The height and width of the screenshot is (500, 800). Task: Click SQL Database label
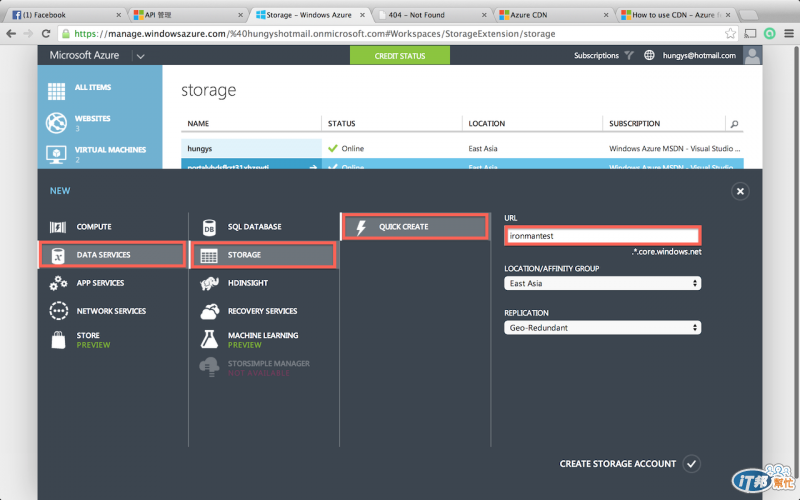(x=255, y=227)
